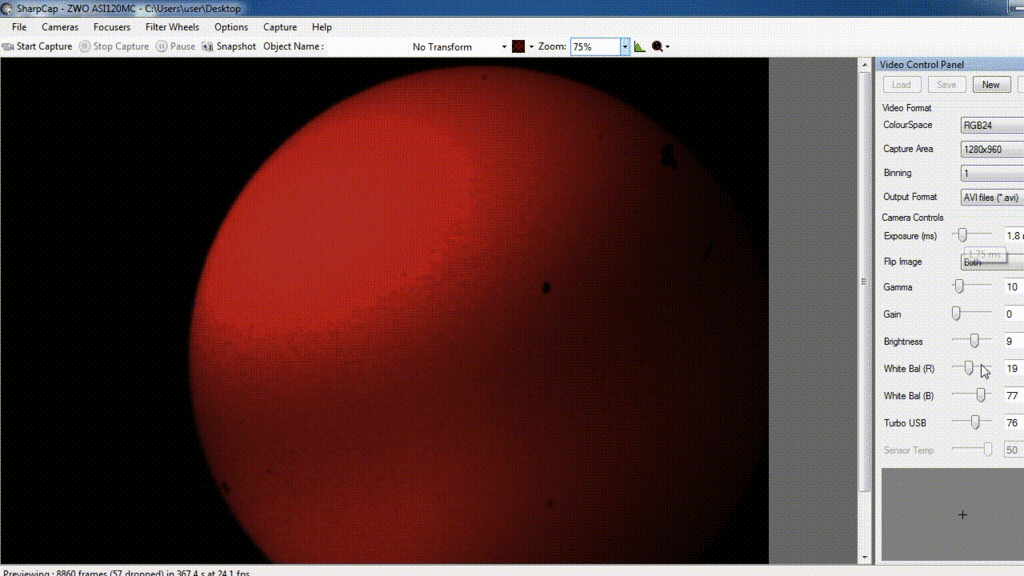Click the red reticule overlay icon
1024x576 pixels.
coord(519,46)
